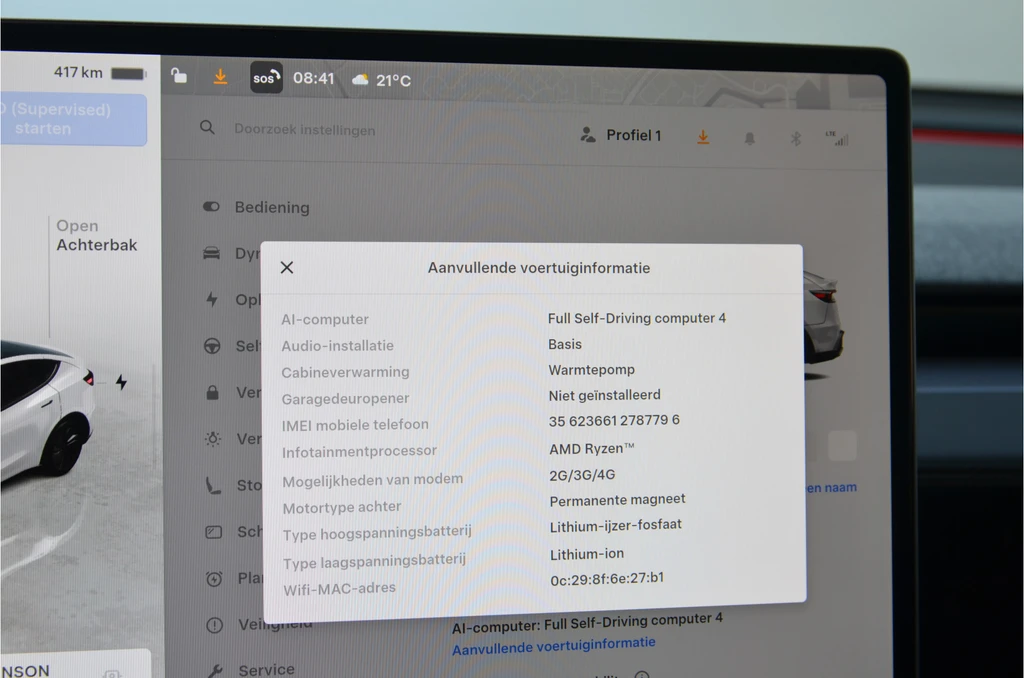
Task: Open the weather temperature indicator
Action: pyautogui.click(x=381, y=80)
